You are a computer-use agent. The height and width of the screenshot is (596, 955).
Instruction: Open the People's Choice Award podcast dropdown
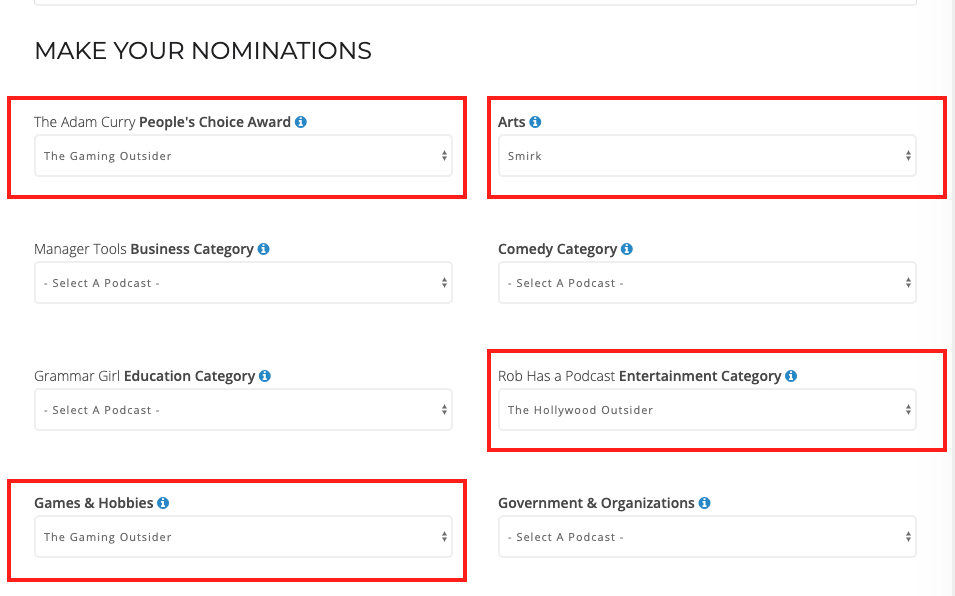(243, 156)
